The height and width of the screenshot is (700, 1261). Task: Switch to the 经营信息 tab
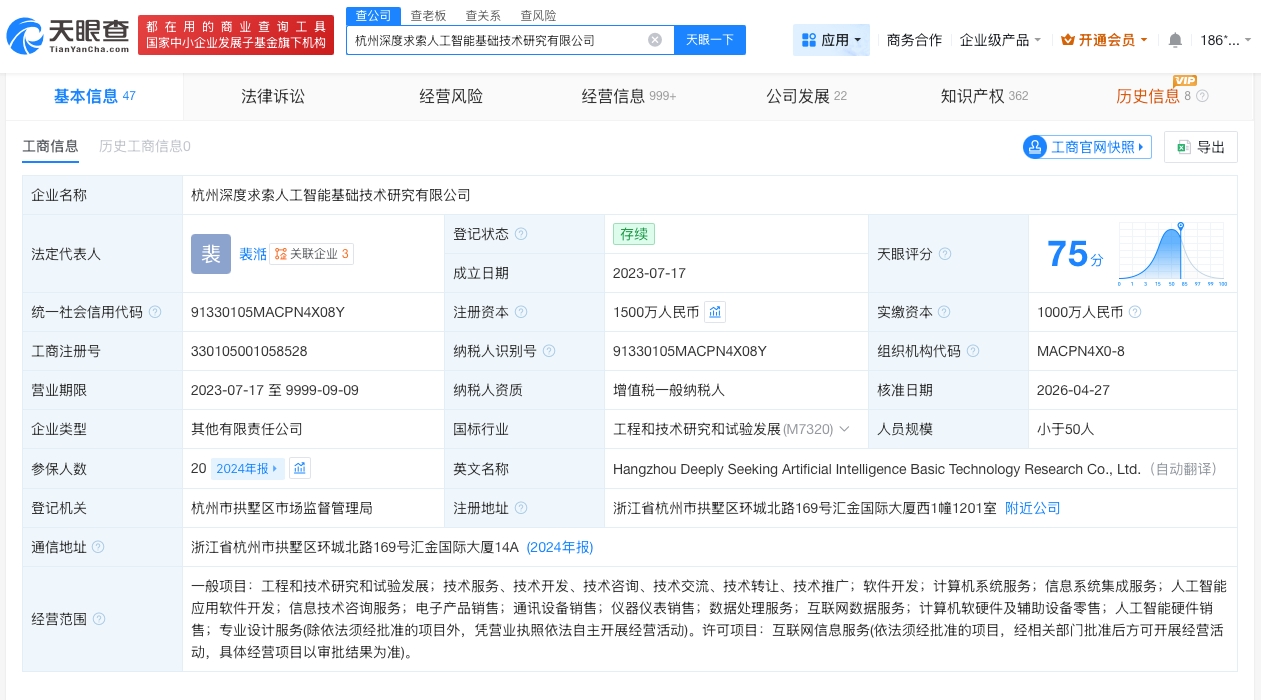click(629, 96)
